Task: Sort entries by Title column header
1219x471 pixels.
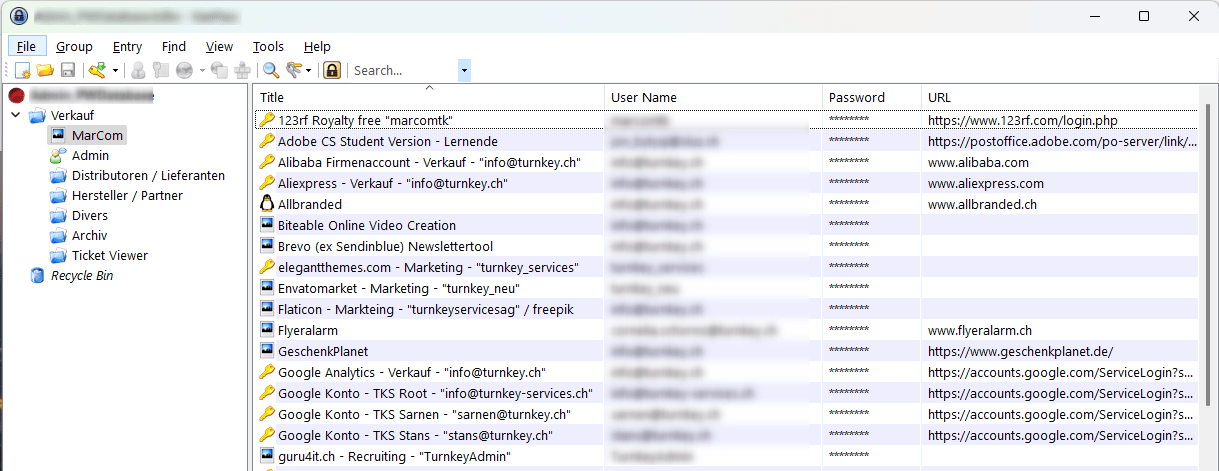Action: coord(430,97)
